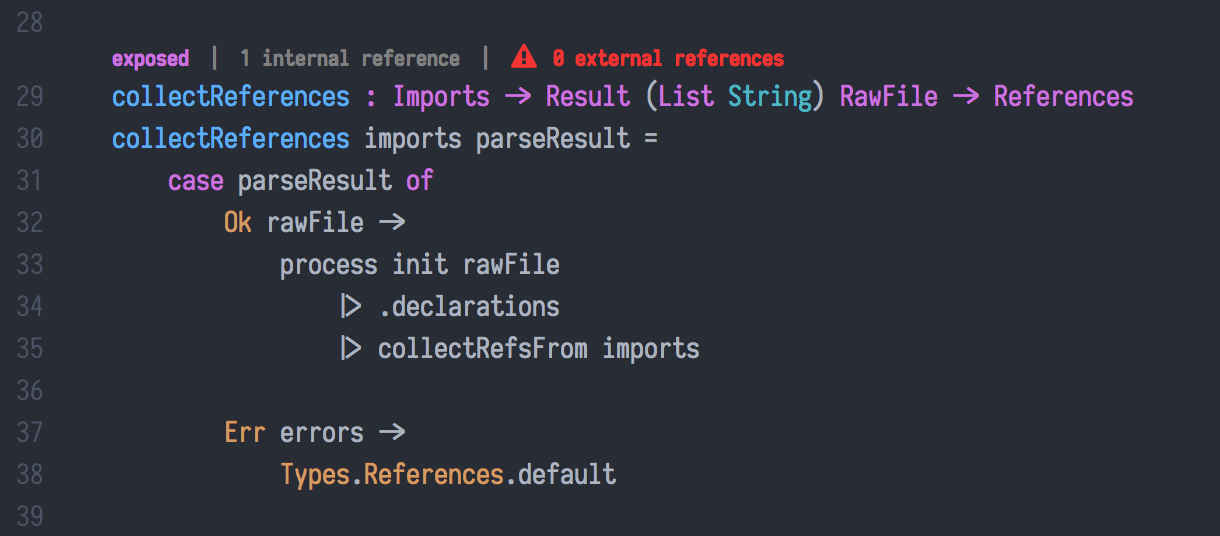
Task: Click the arrow between Imports and Result
Action: coord(518,97)
